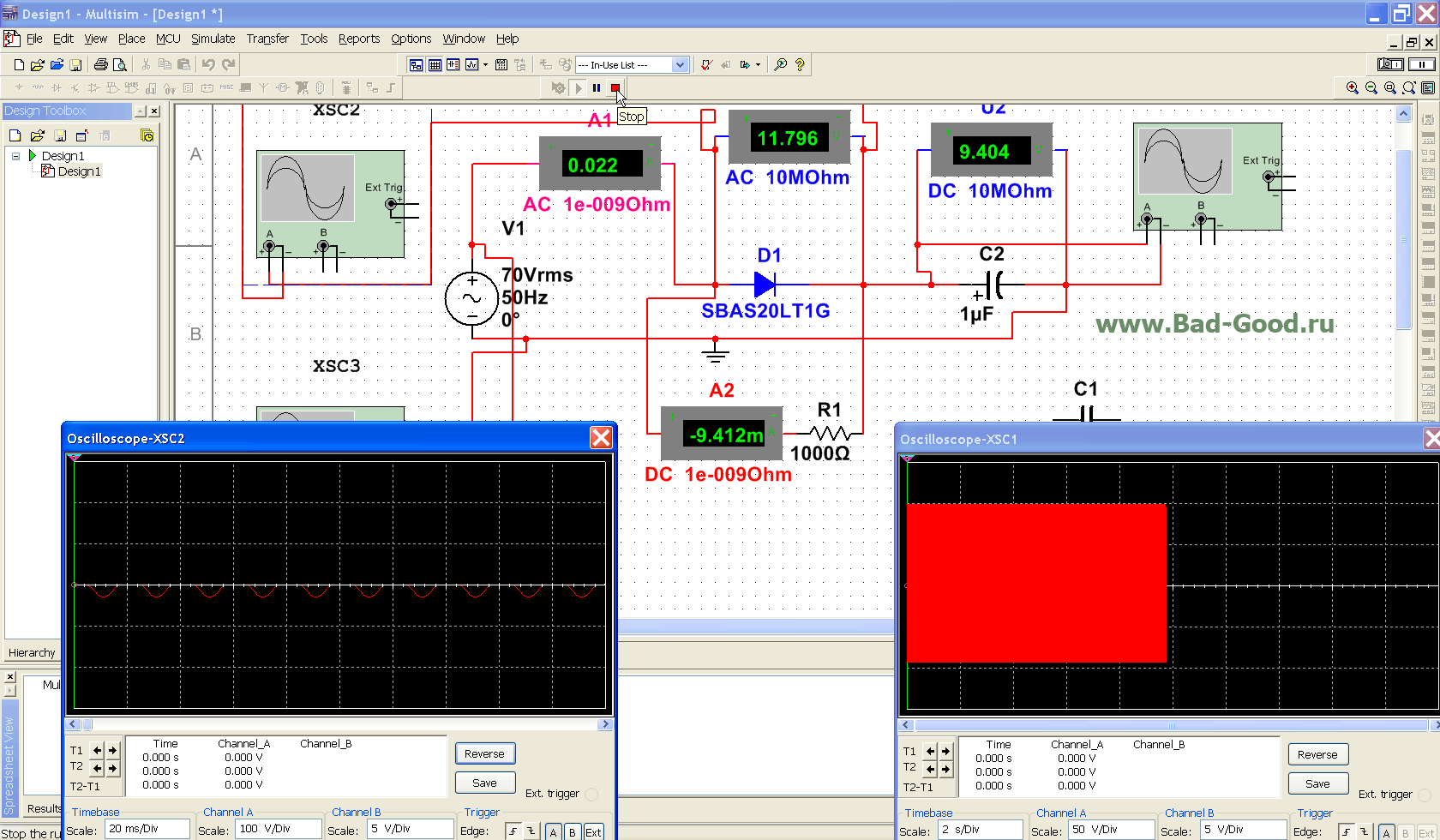Click the Oscilloscope-XSC1 horizontal scrollbar
1440x840 pixels.
(x=1171, y=725)
